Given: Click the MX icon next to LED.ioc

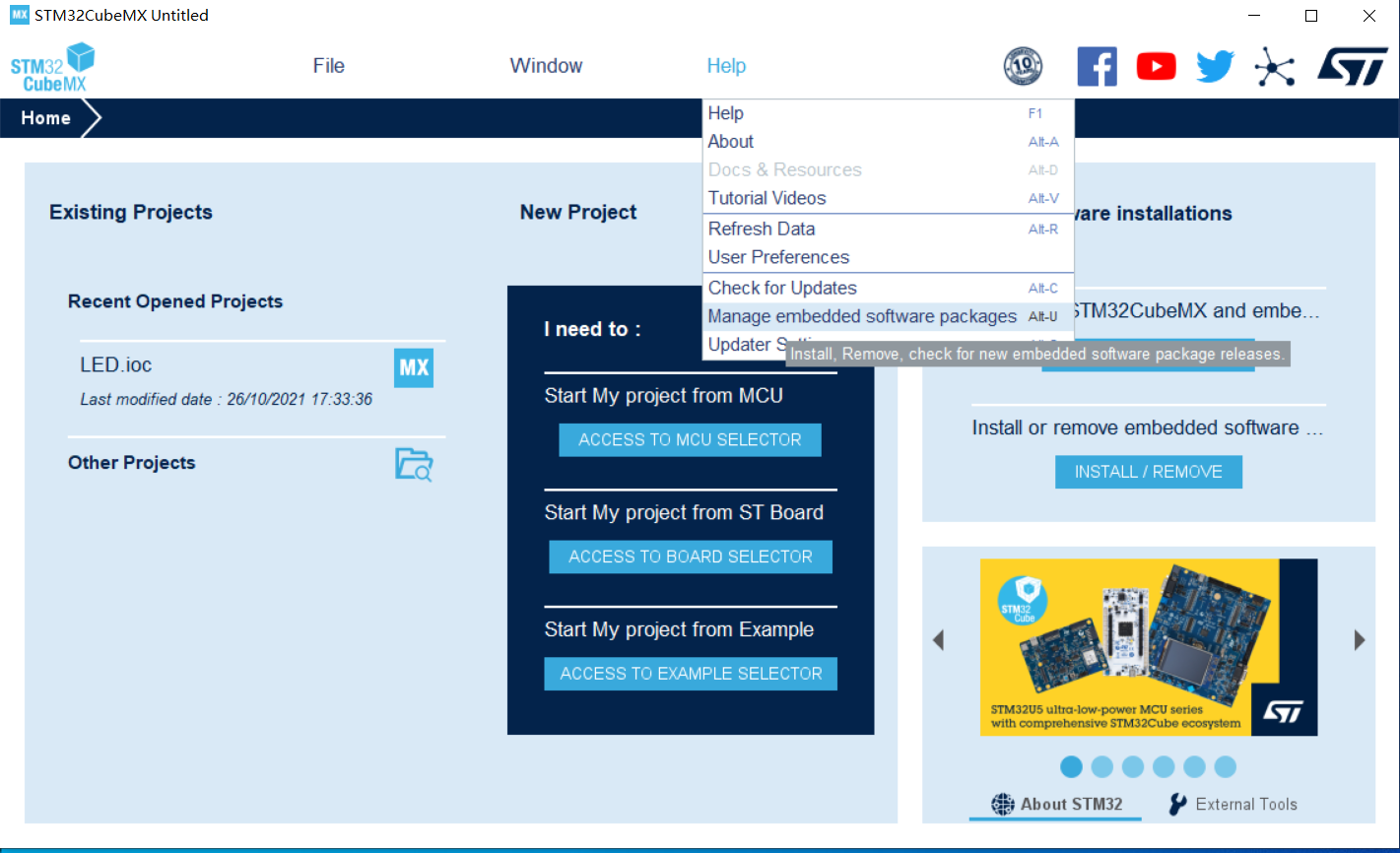Looking at the screenshot, I should click(414, 368).
